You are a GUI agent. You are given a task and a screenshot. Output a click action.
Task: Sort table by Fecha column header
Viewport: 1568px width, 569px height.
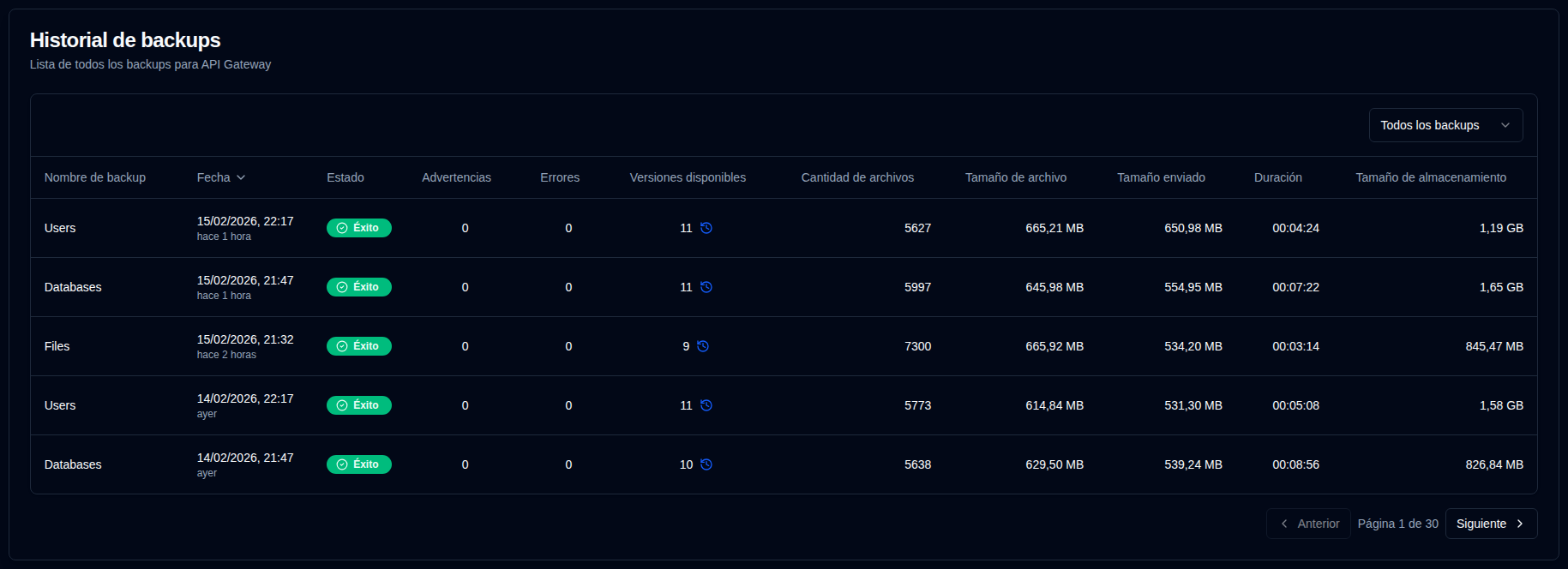[x=213, y=177]
